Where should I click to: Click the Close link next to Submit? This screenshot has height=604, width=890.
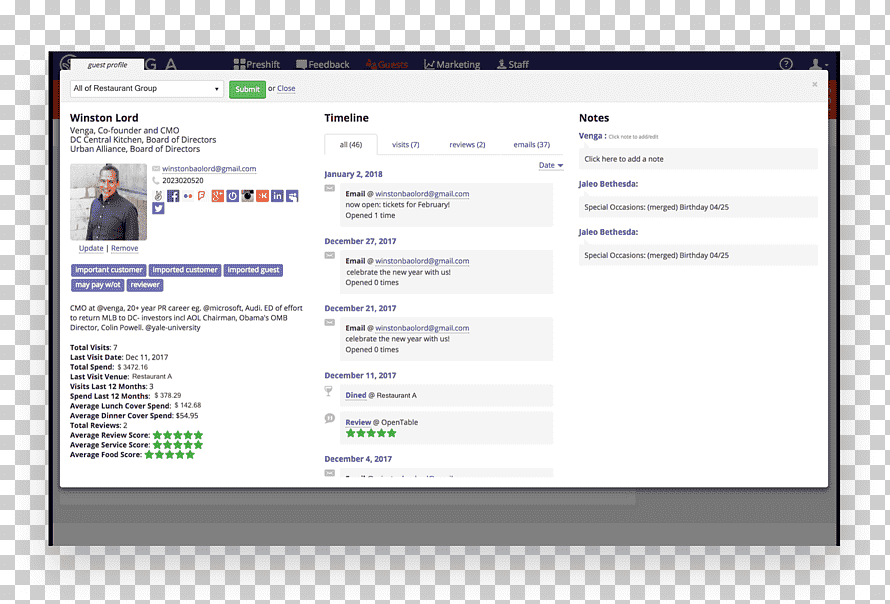coord(286,89)
